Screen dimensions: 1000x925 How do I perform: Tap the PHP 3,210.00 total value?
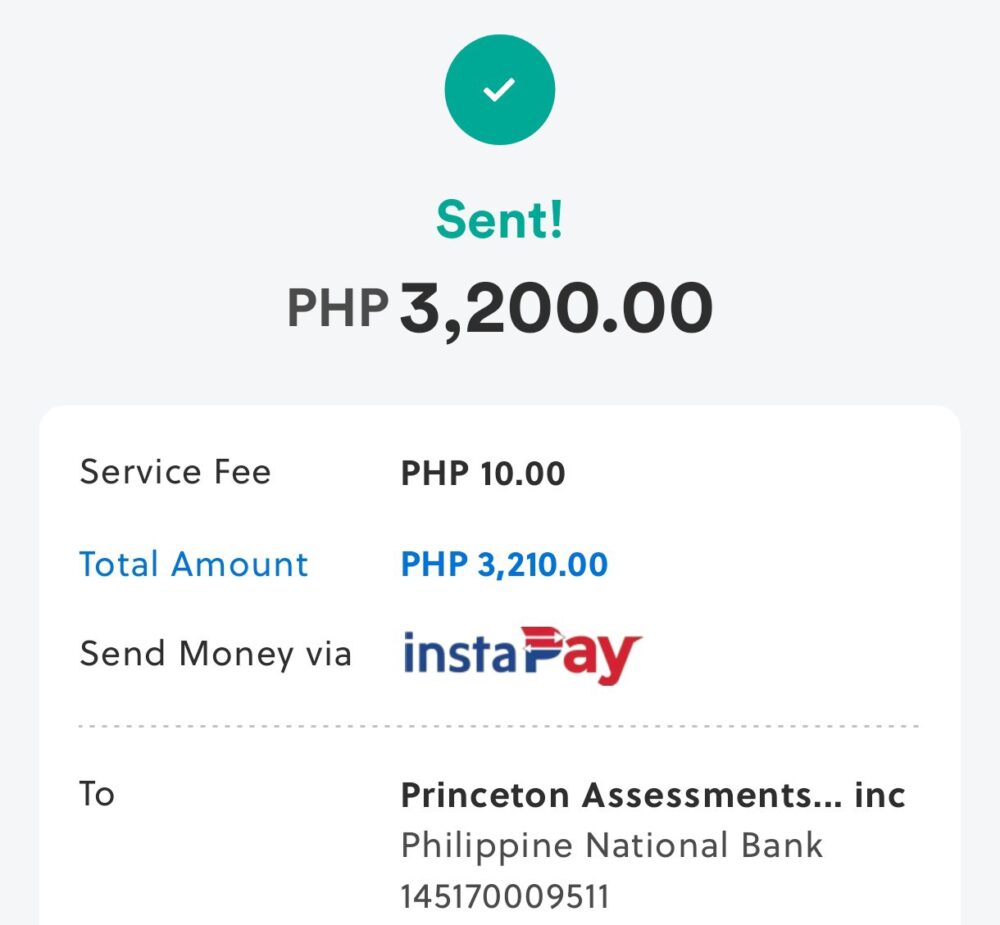(504, 565)
